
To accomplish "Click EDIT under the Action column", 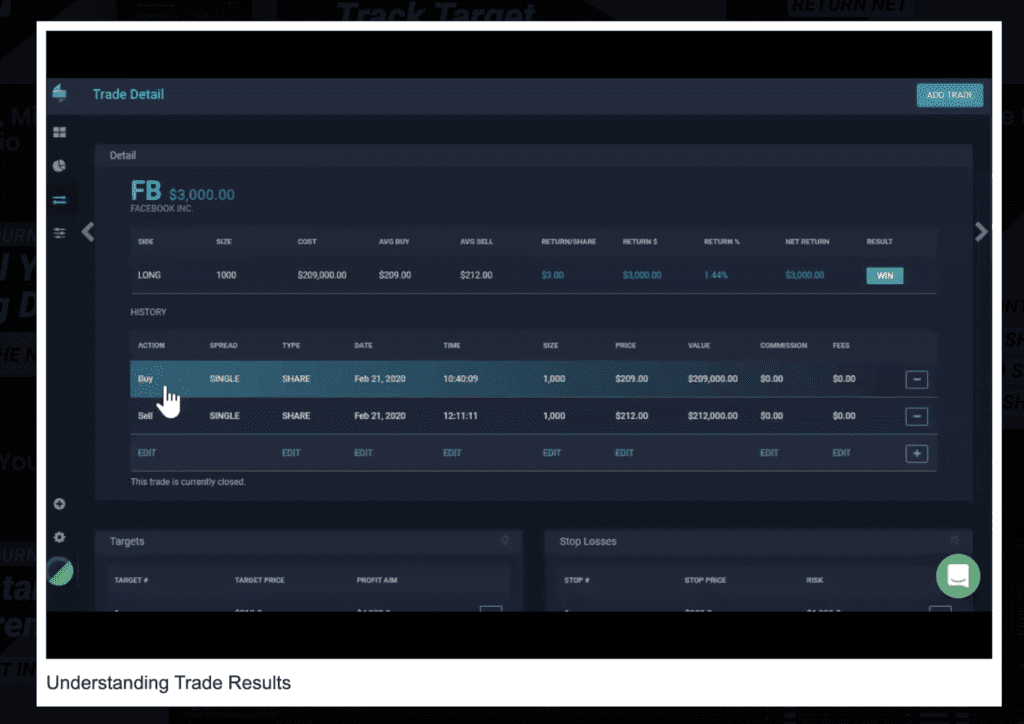I will [146, 452].
